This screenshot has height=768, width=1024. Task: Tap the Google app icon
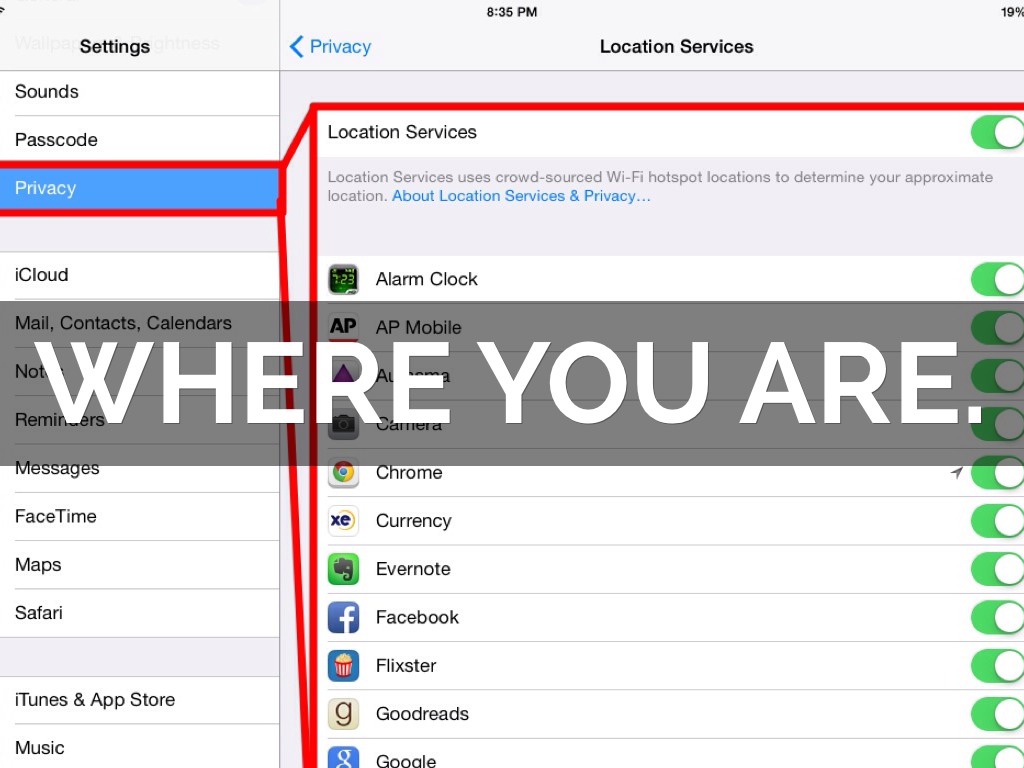pyautogui.click(x=343, y=758)
